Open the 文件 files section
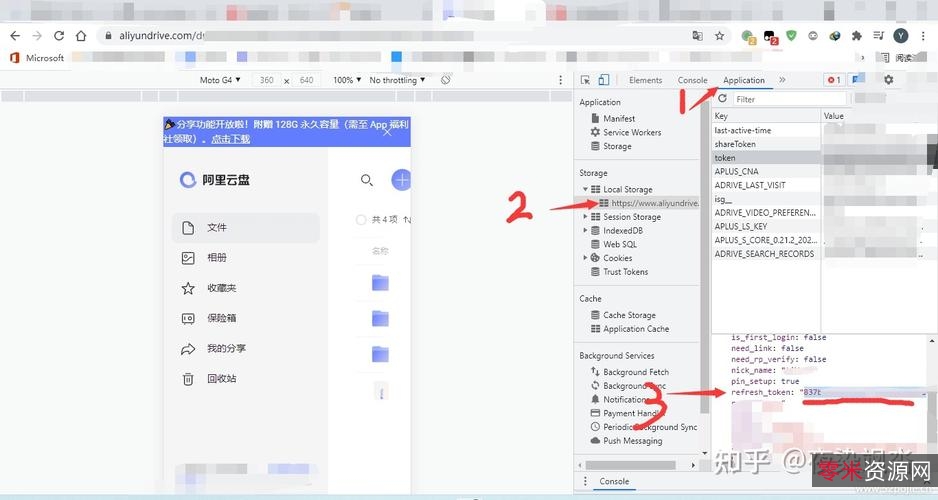This screenshot has height=500, width=938. (x=246, y=227)
